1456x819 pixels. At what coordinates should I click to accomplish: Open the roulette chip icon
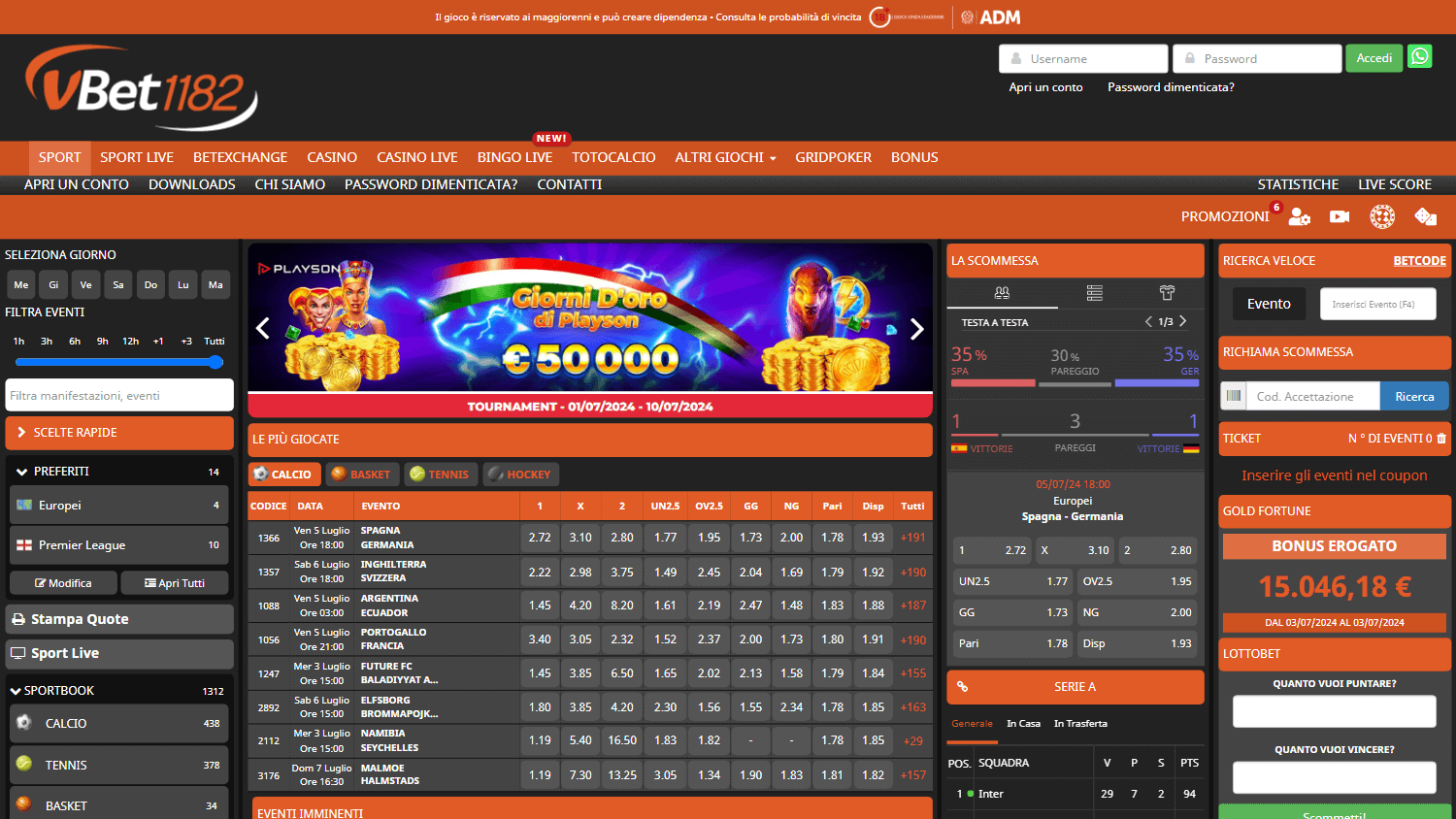1382,216
